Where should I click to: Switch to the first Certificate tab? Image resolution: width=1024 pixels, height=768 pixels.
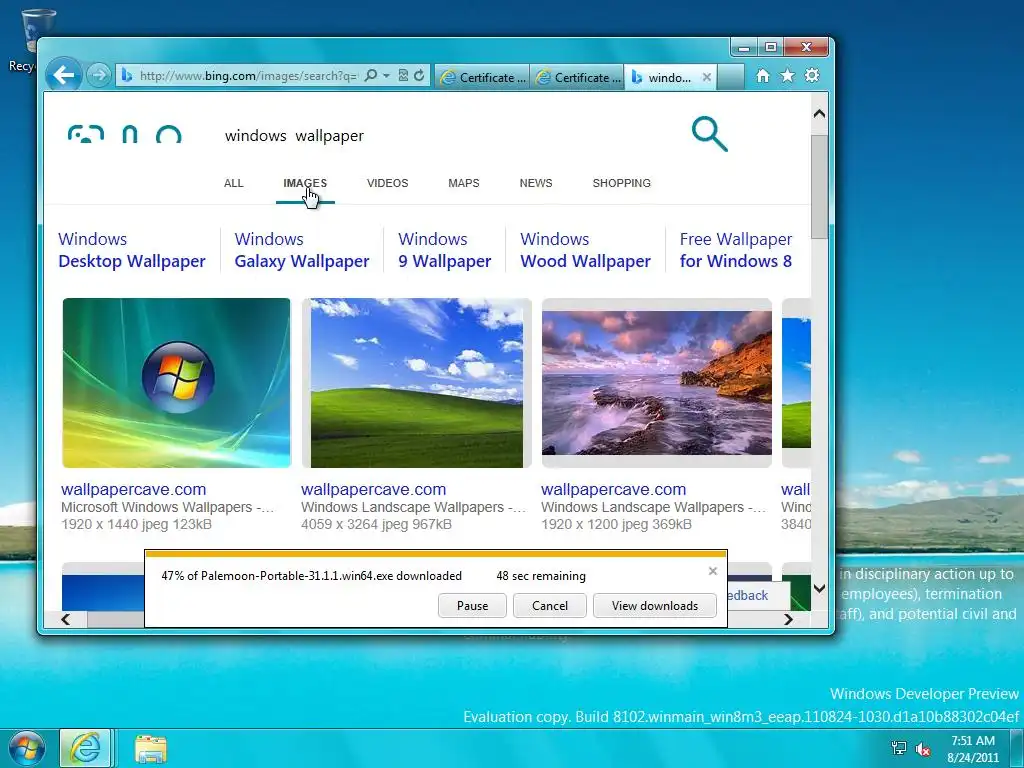(482, 77)
